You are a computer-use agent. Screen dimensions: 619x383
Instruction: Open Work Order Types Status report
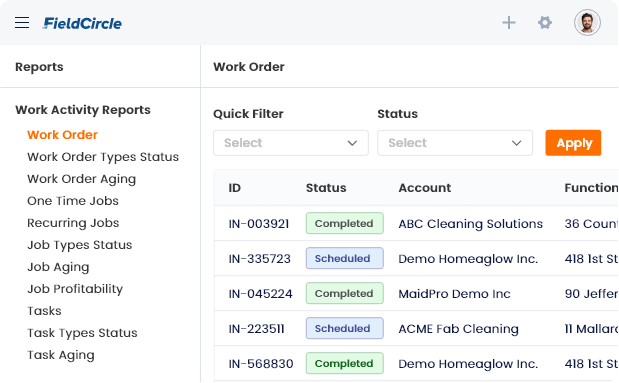[x=103, y=157]
